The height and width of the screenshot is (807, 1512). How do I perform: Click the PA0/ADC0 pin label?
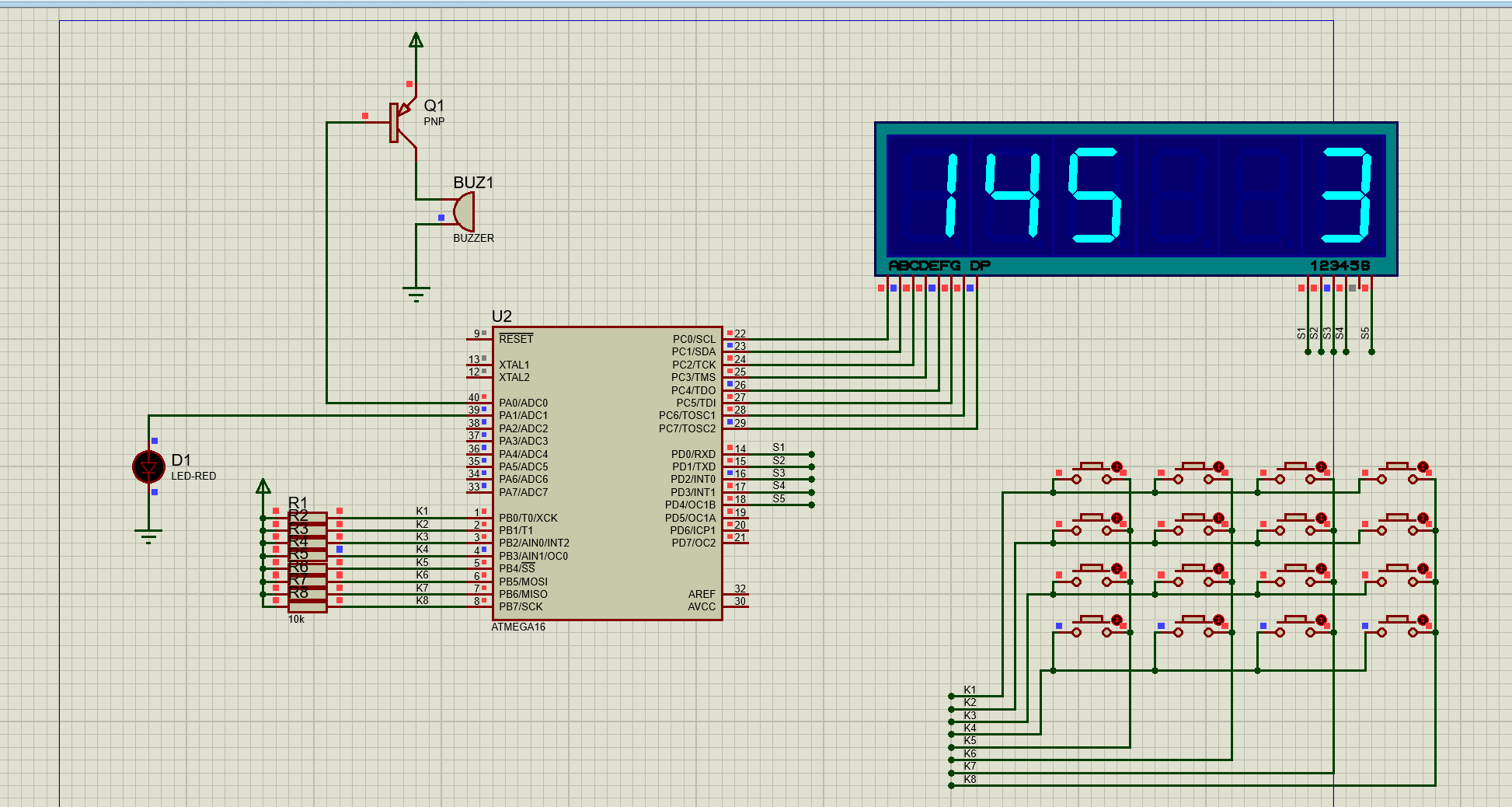pyautogui.click(x=523, y=403)
